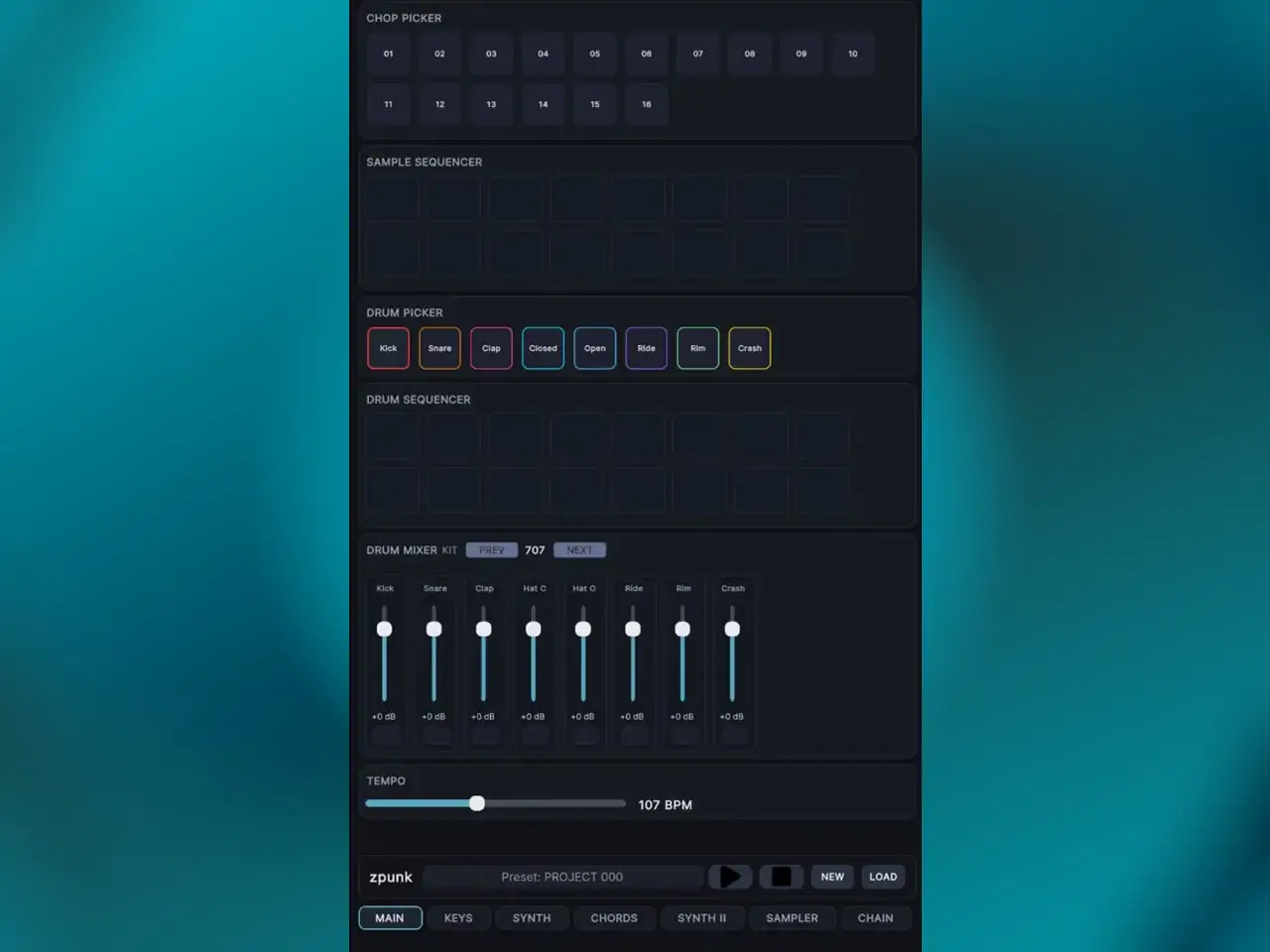Pick chop pad 05
Image resolution: width=1270 pixels, height=952 pixels.
coord(594,54)
